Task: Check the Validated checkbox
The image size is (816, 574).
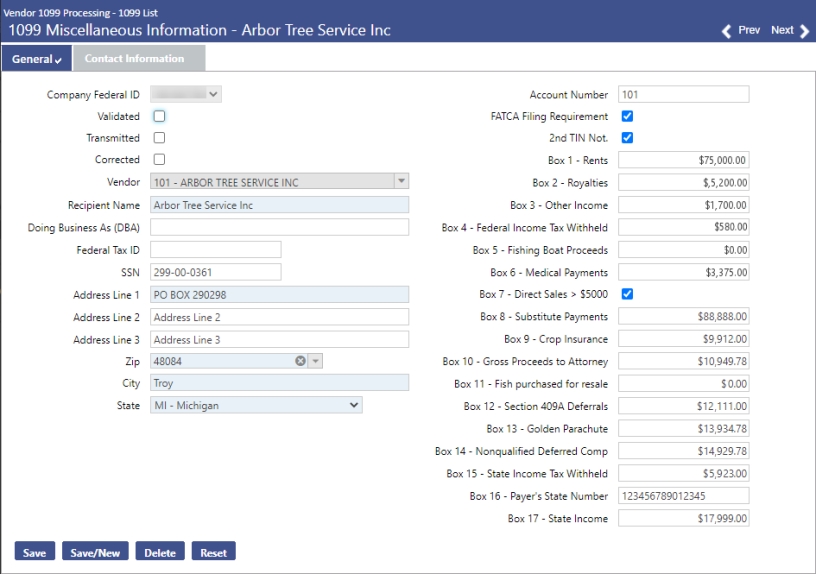Action: (159, 116)
